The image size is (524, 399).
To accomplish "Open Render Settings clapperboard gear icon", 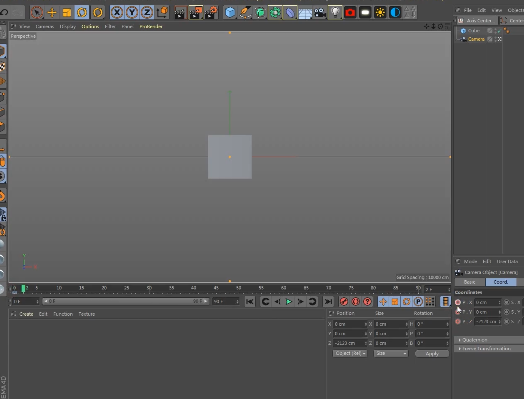I will point(211,13).
